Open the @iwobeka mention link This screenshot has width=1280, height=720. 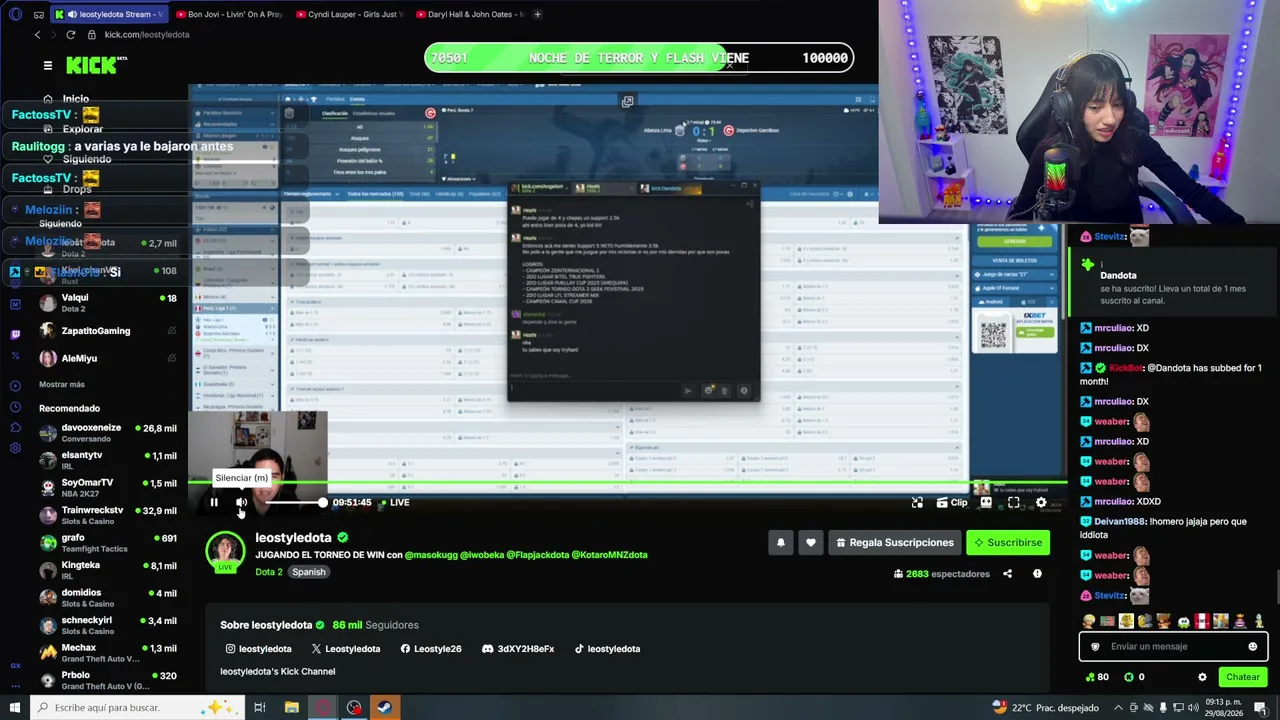pos(481,555)
